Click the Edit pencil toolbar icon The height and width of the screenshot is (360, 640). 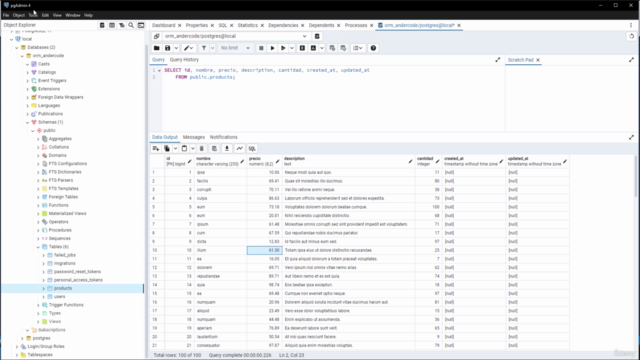pyautogui.click(x=188, y=48)
